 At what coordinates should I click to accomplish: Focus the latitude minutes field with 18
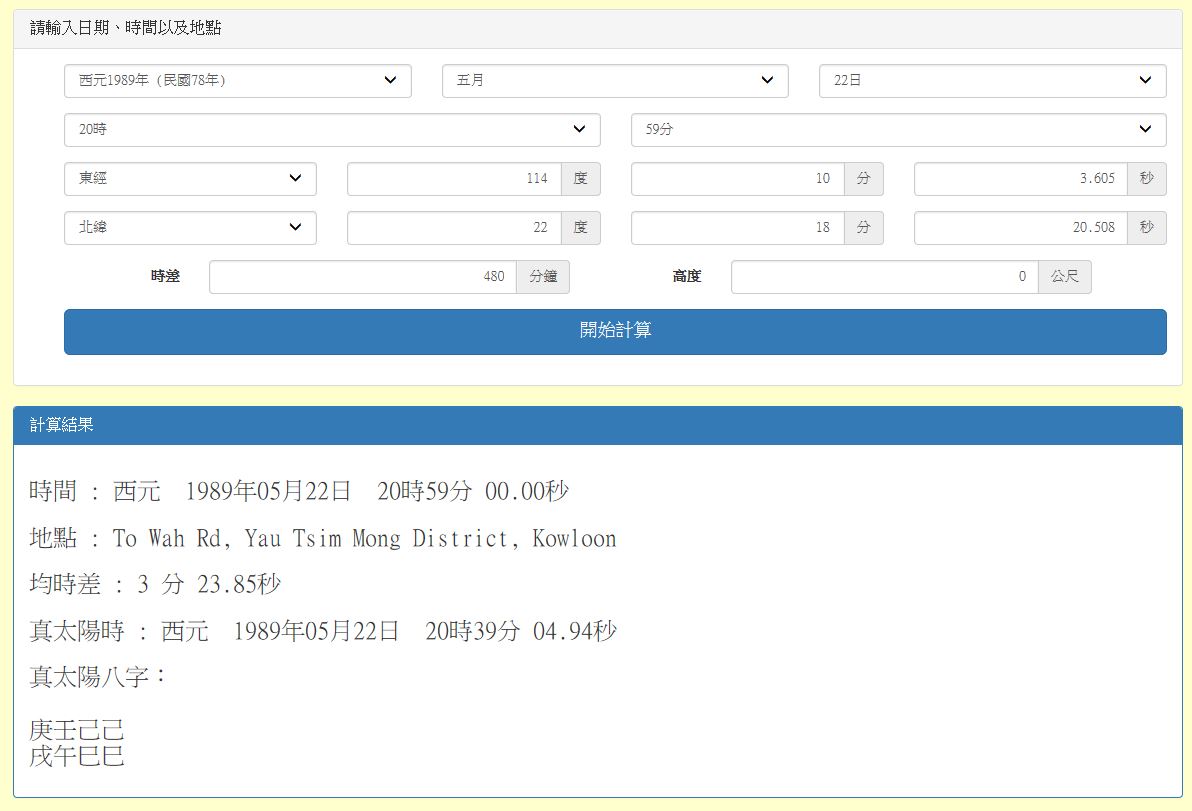tap(737, 228)
